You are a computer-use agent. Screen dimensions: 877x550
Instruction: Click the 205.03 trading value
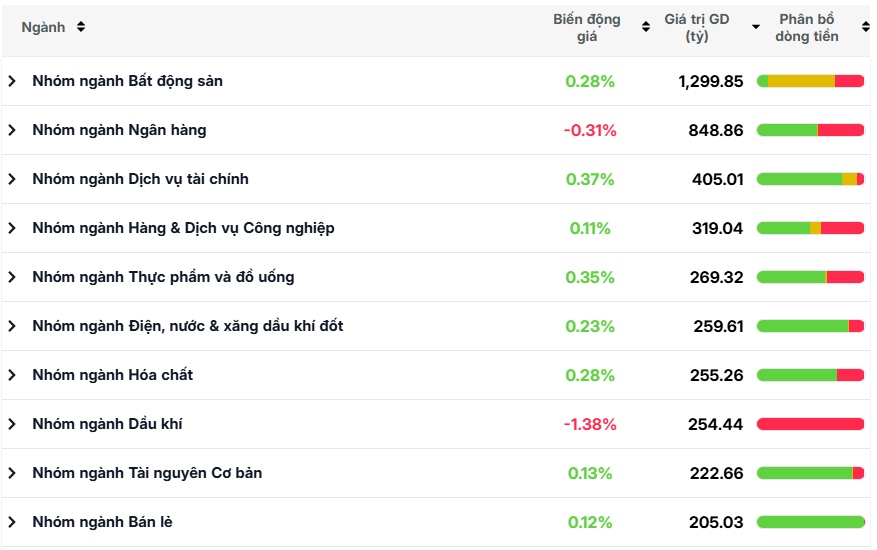716,523
